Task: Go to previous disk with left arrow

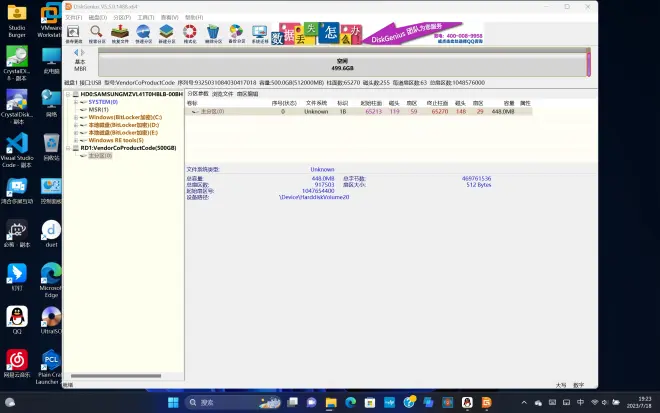Action: point(76,52)
